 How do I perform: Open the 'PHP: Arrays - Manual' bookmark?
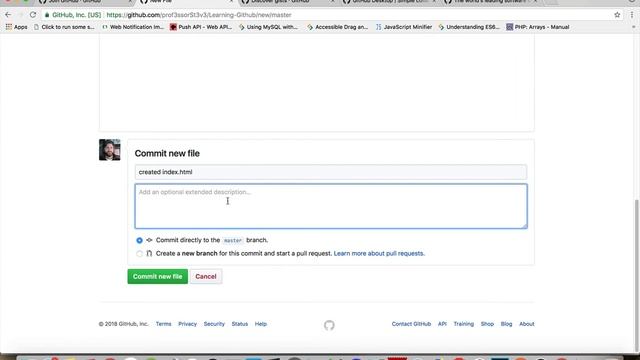[x=538, y=27]
